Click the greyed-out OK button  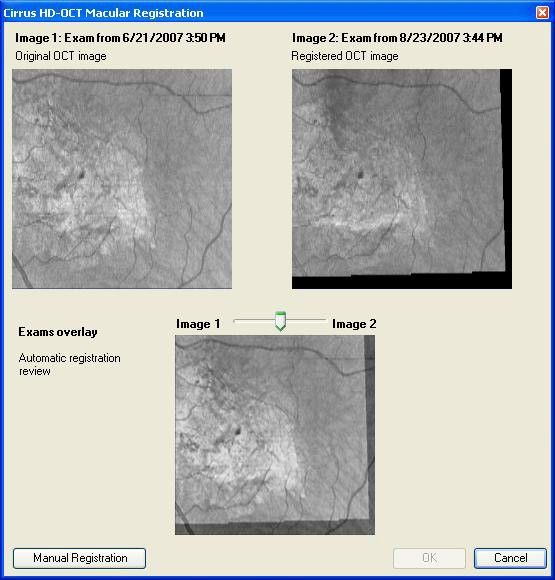(429, 558)
